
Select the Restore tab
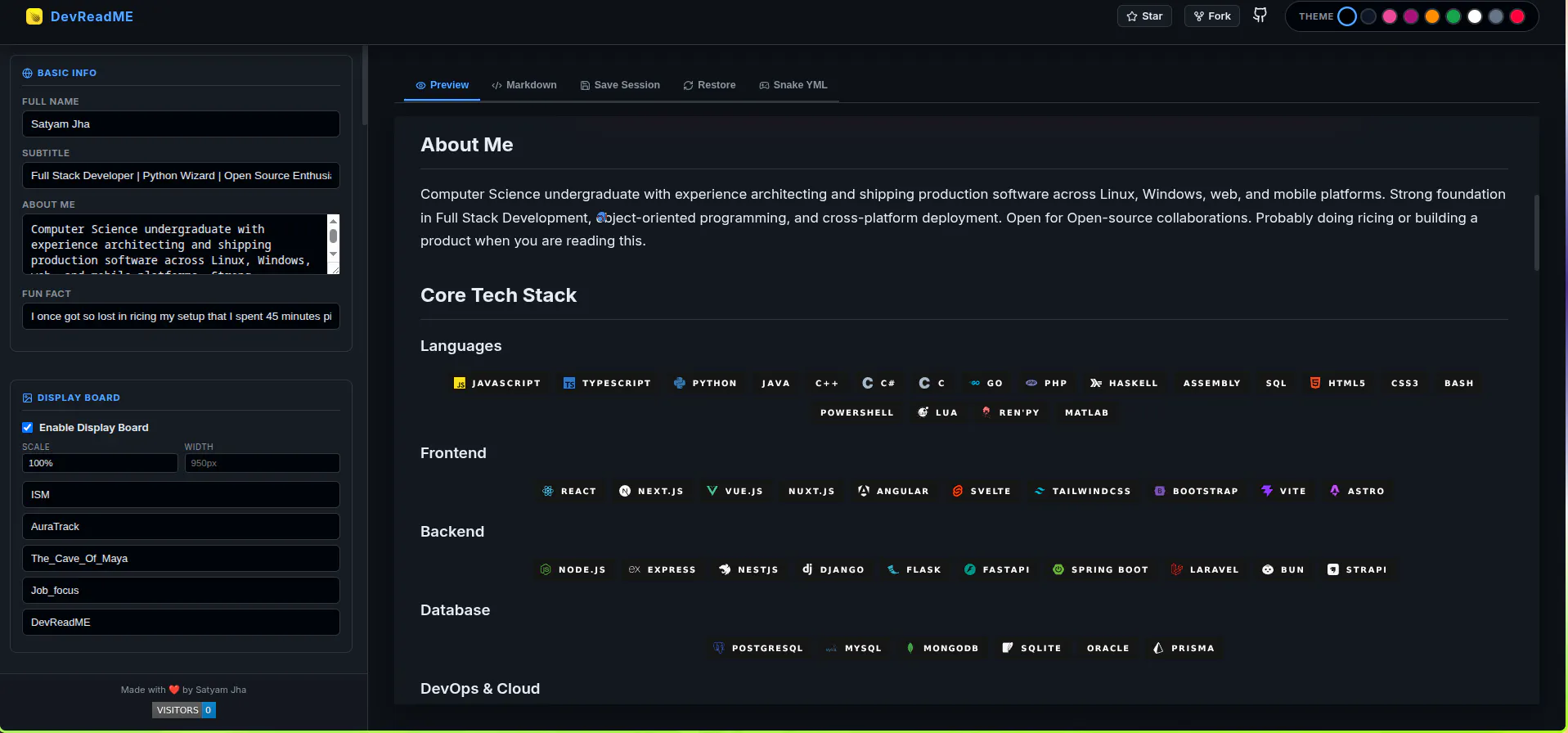[709, 85]
